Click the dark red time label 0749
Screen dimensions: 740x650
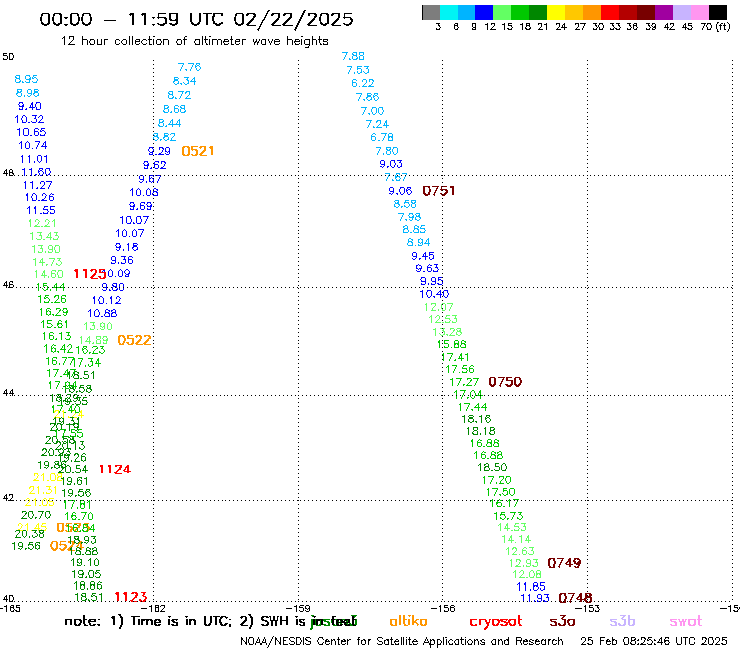click(x=564, y=563)
